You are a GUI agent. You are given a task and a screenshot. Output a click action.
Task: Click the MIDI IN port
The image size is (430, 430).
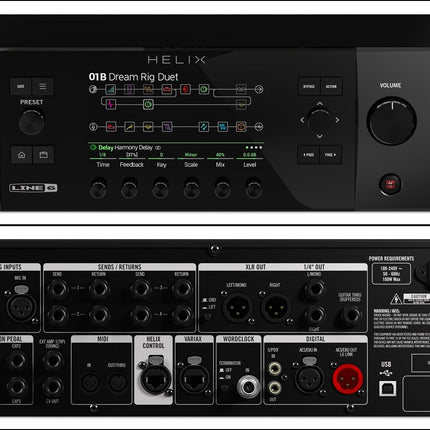pos(90,382)
